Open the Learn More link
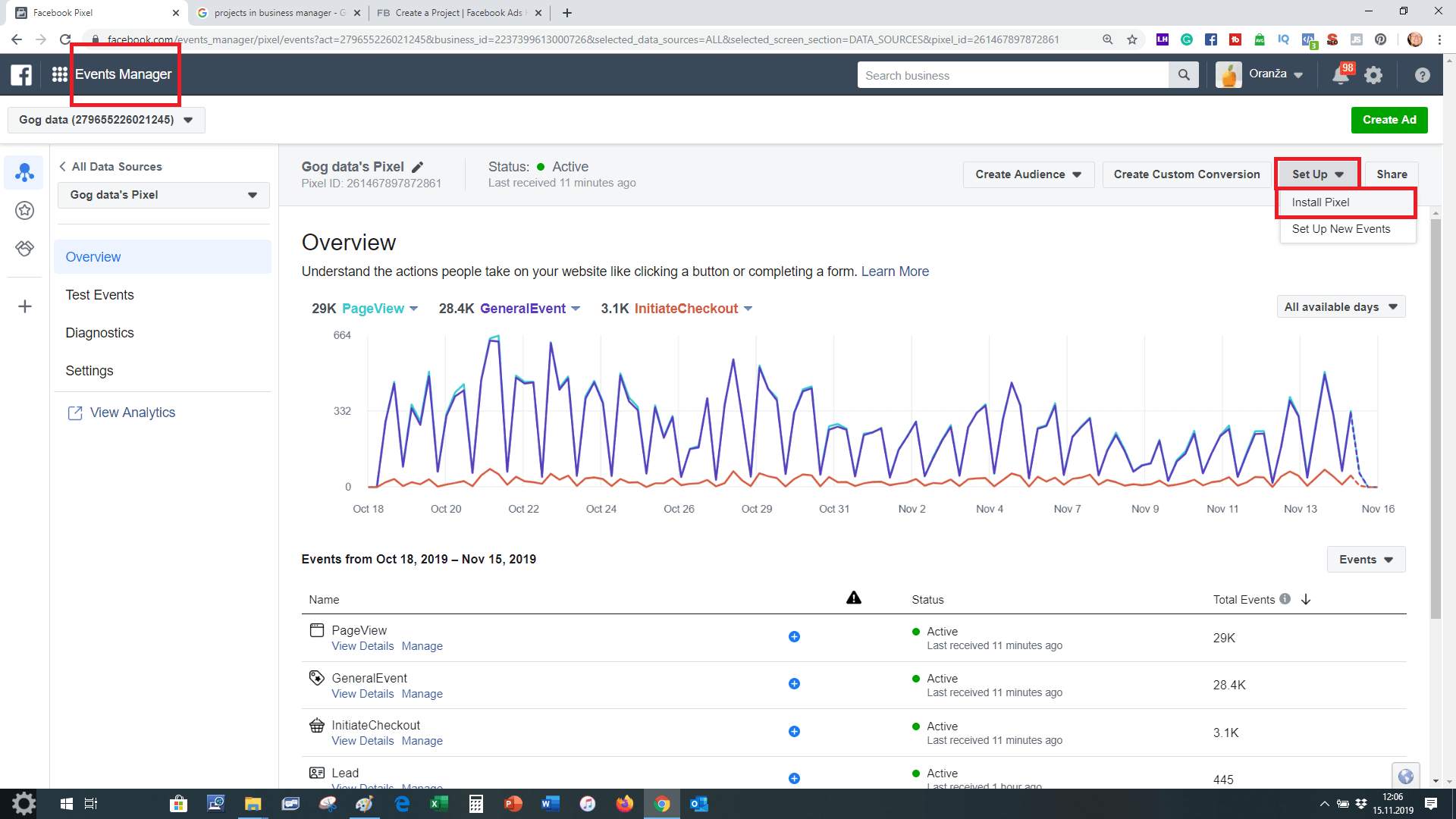Image resolution: width=1456 pixels, height=819 pixels. click(x=895, y=271)
